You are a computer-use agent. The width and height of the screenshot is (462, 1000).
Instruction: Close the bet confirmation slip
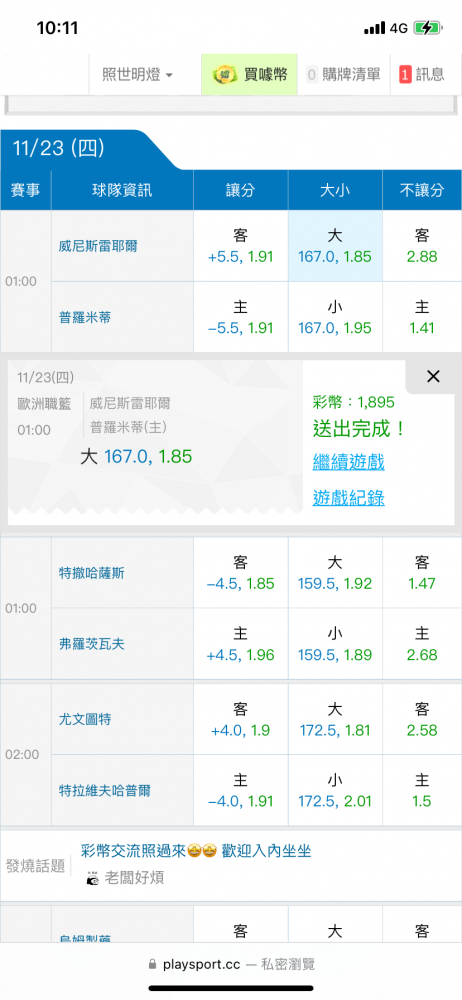(x=433, y=377)
